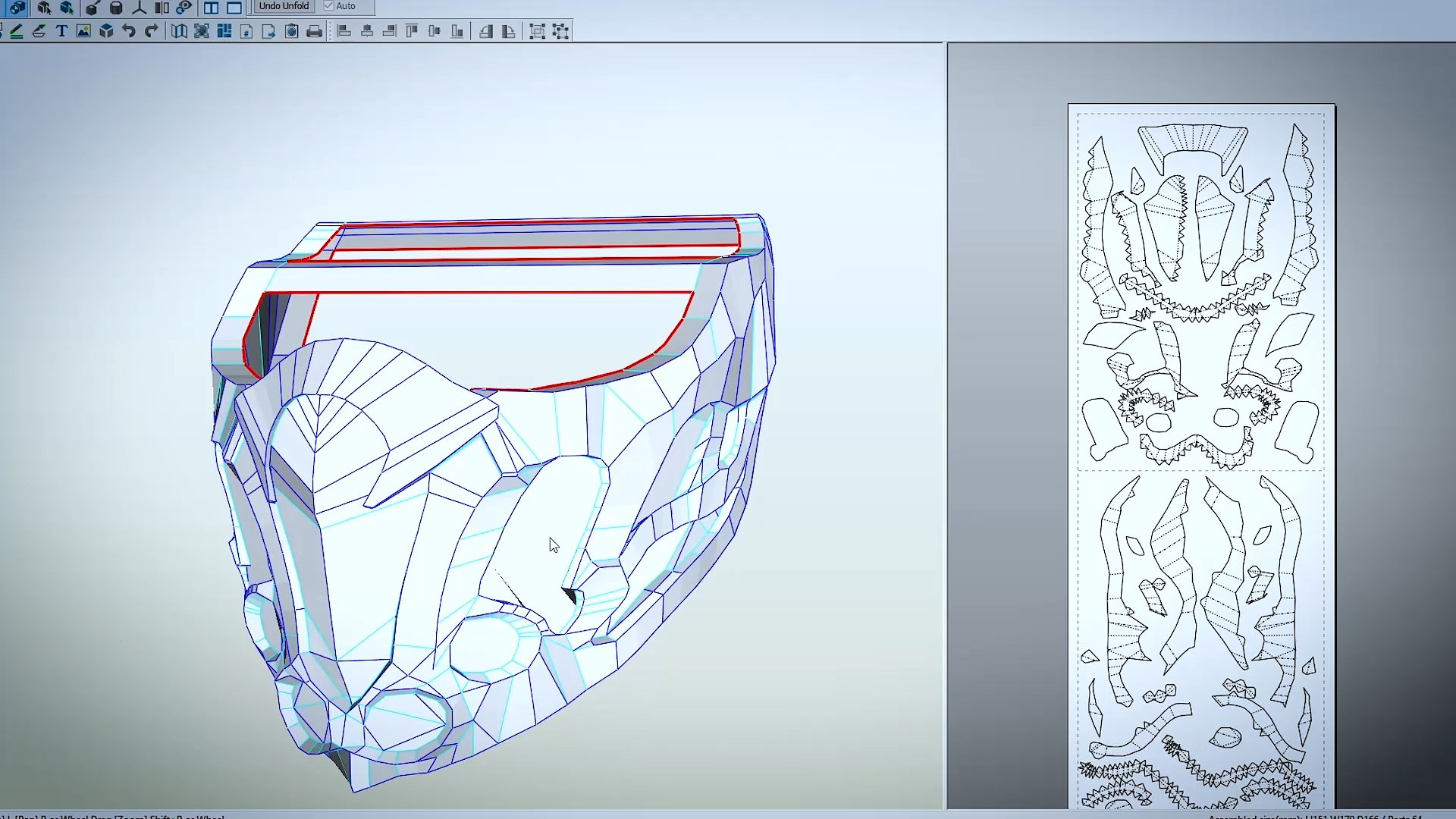Click the linked-eye view icon
1456x819 pixels.
click(x=184, y=8)
